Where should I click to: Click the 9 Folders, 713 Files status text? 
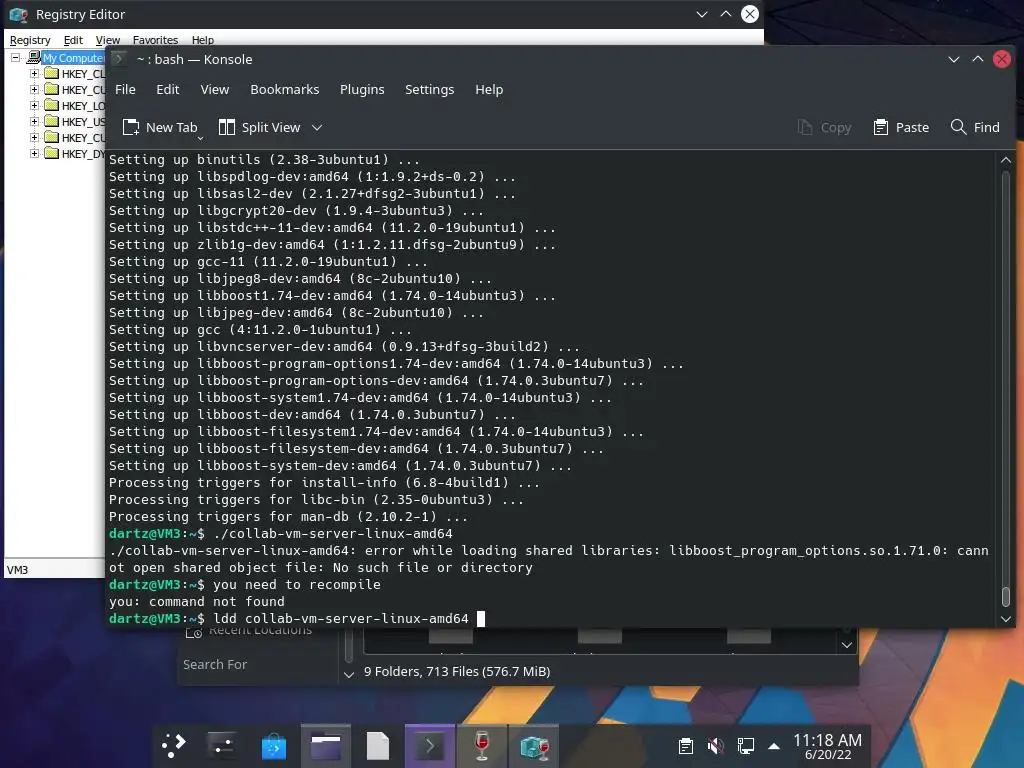457,671
